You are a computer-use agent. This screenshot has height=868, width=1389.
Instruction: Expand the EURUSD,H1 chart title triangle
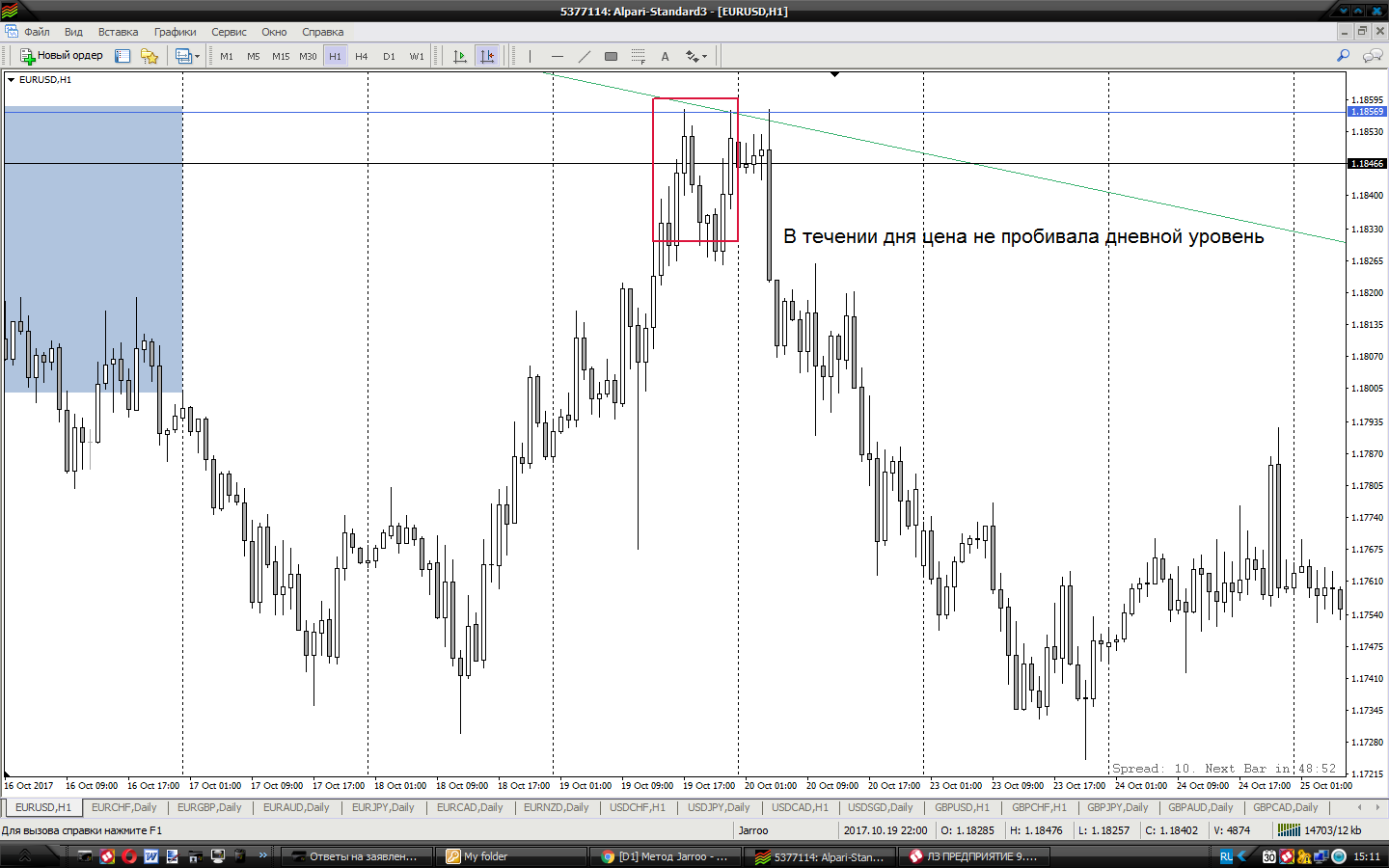click(11, 80)
